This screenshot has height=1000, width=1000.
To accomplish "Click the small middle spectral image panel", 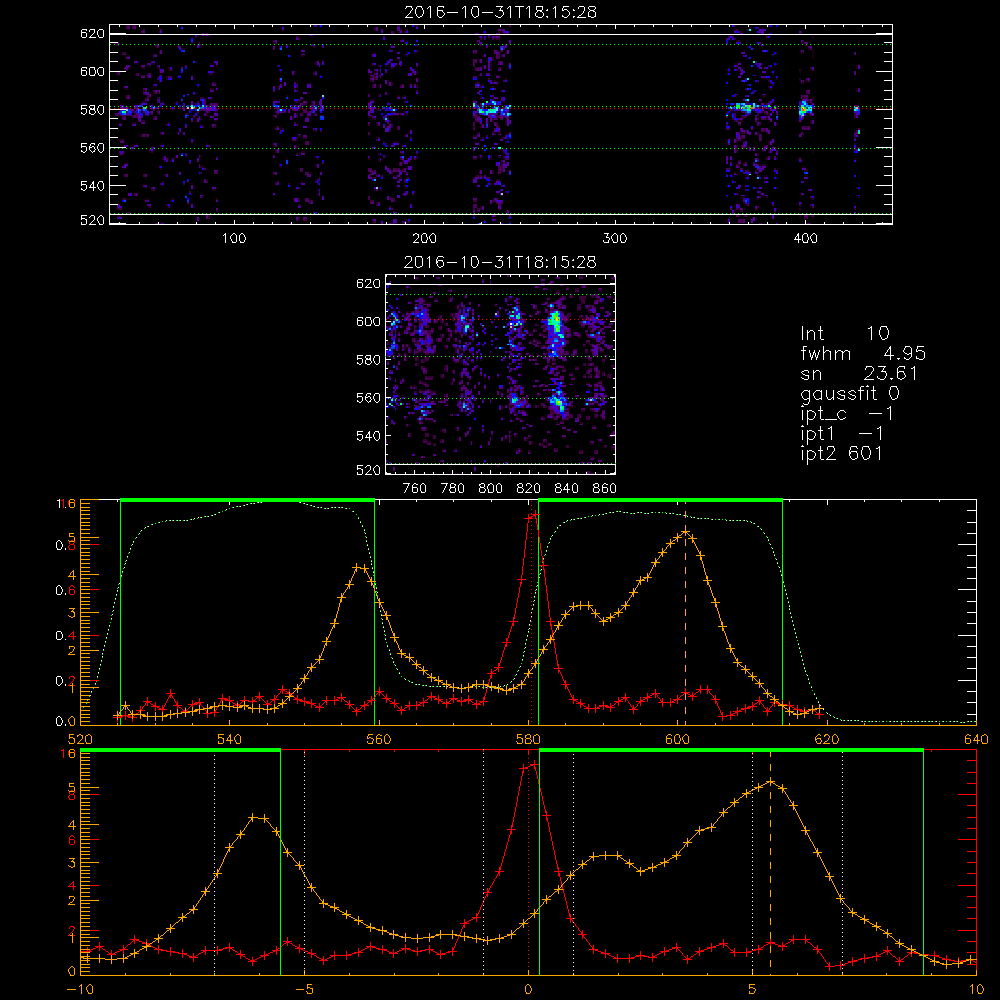I will pos(501,374).
